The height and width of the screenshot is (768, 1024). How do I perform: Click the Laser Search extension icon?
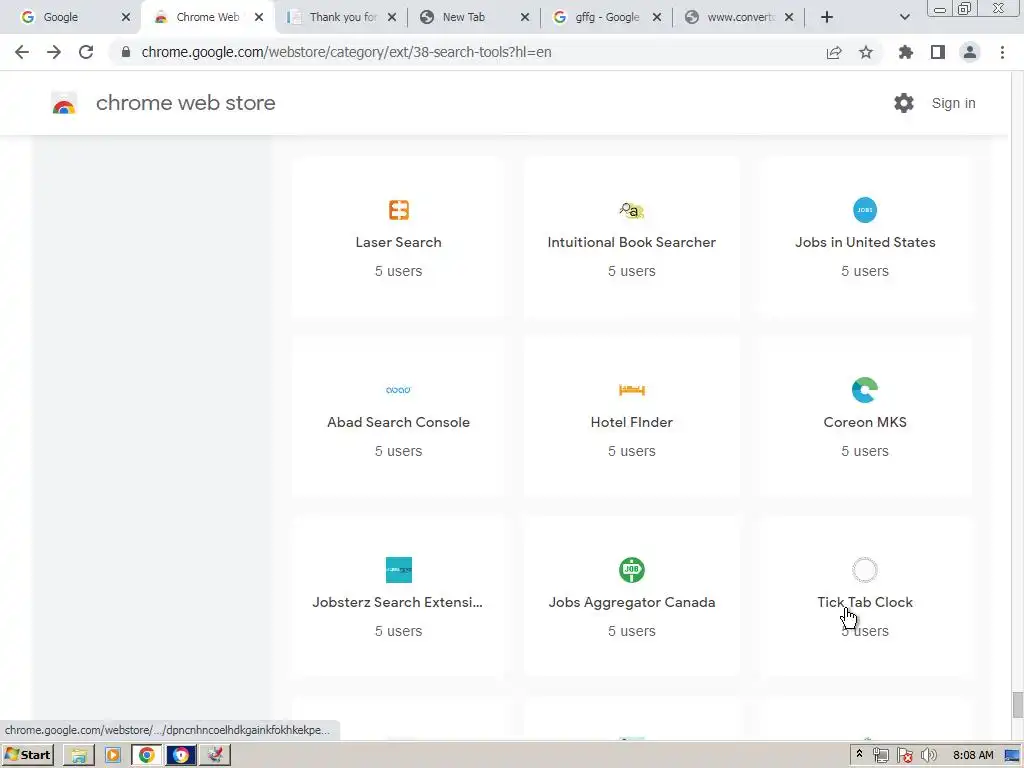[398, 210]
